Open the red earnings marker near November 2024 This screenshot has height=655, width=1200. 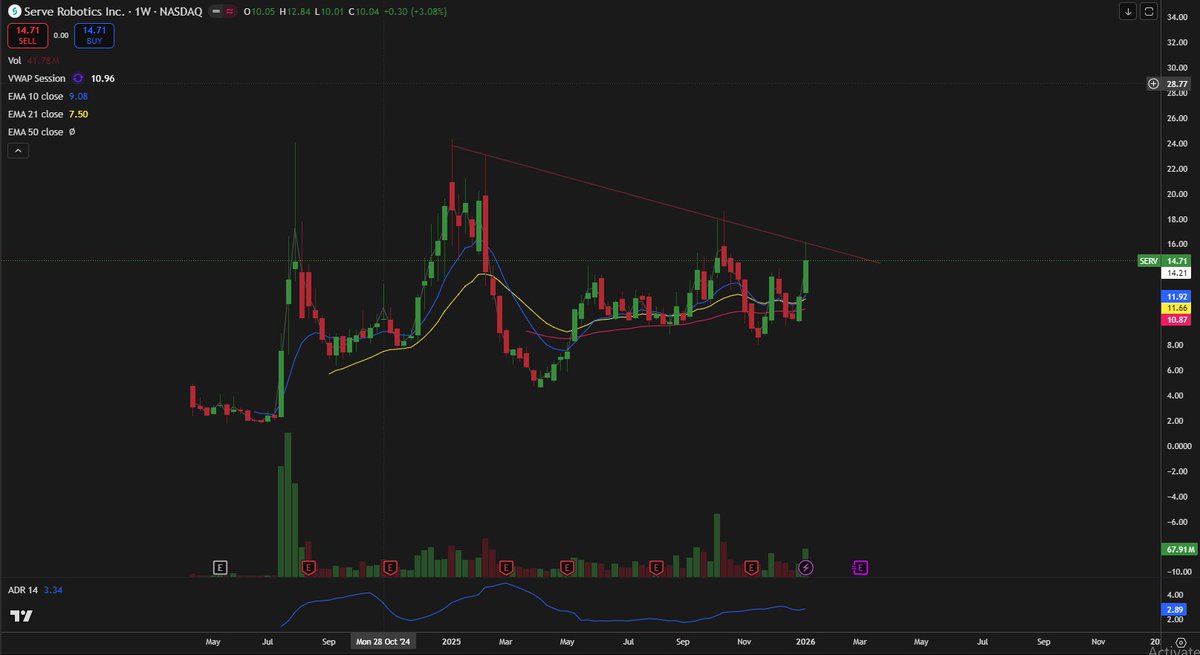click(x=392, y=568)
